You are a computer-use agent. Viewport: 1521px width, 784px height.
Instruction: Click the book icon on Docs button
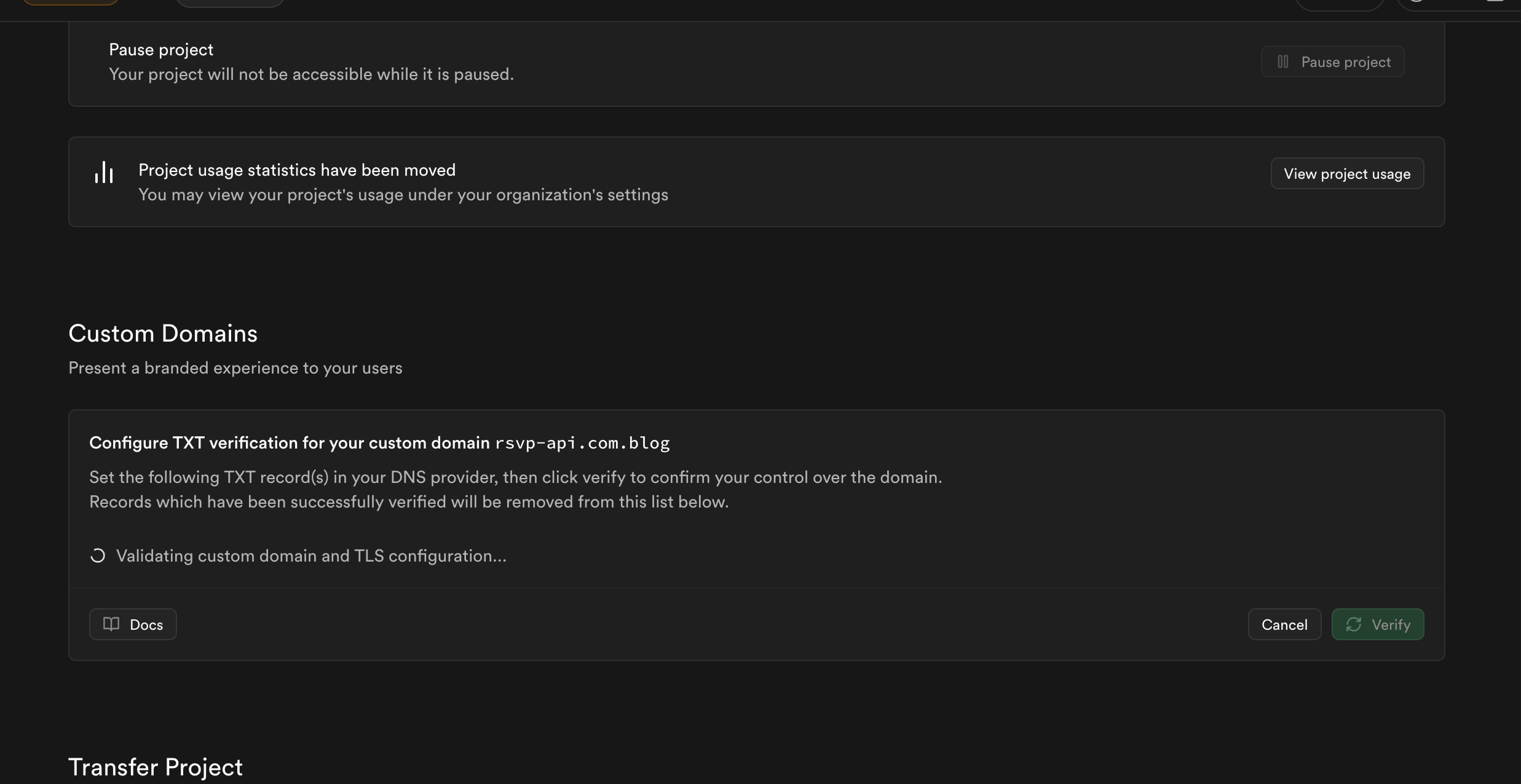click(111, 624)
